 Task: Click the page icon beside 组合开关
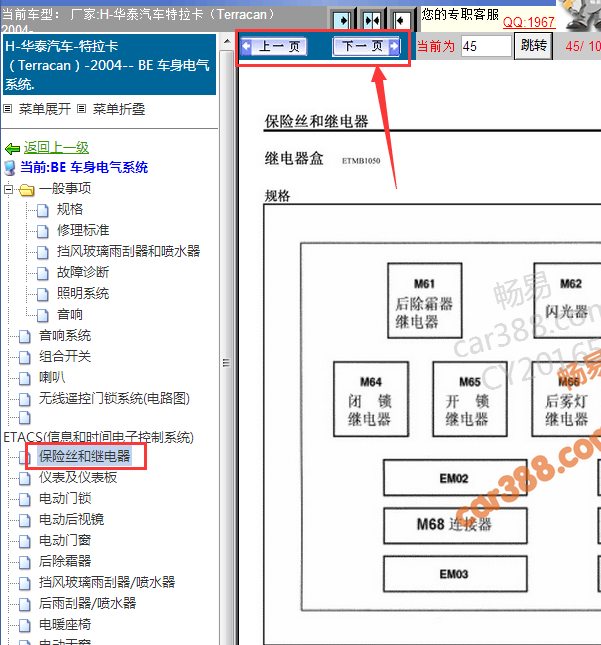pos(25,357)
